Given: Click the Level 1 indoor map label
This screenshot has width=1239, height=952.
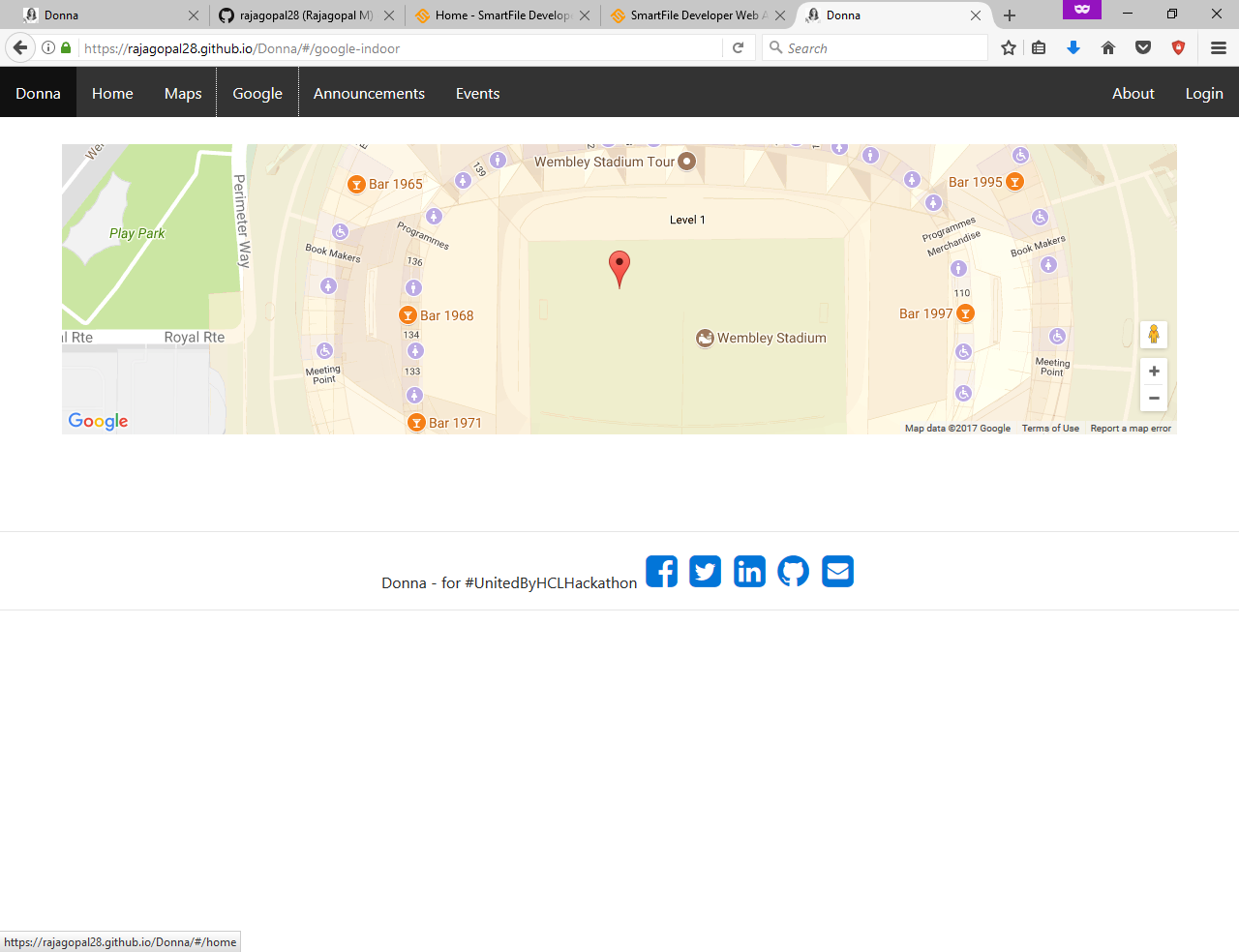Looking at the screenshot, I should (x=687, y=220).
